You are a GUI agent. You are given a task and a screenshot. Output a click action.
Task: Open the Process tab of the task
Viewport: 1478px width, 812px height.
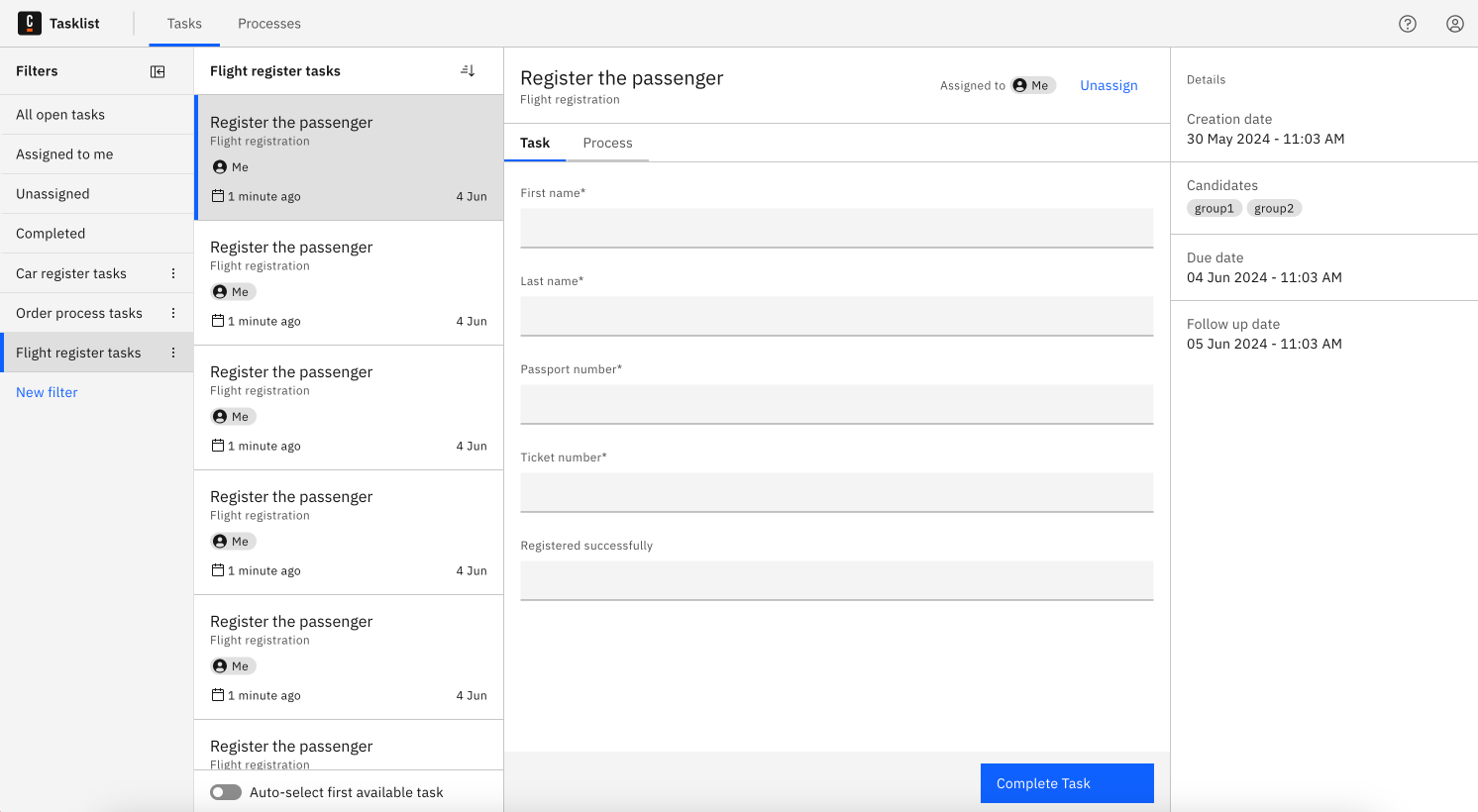click(x=607, y=143)
